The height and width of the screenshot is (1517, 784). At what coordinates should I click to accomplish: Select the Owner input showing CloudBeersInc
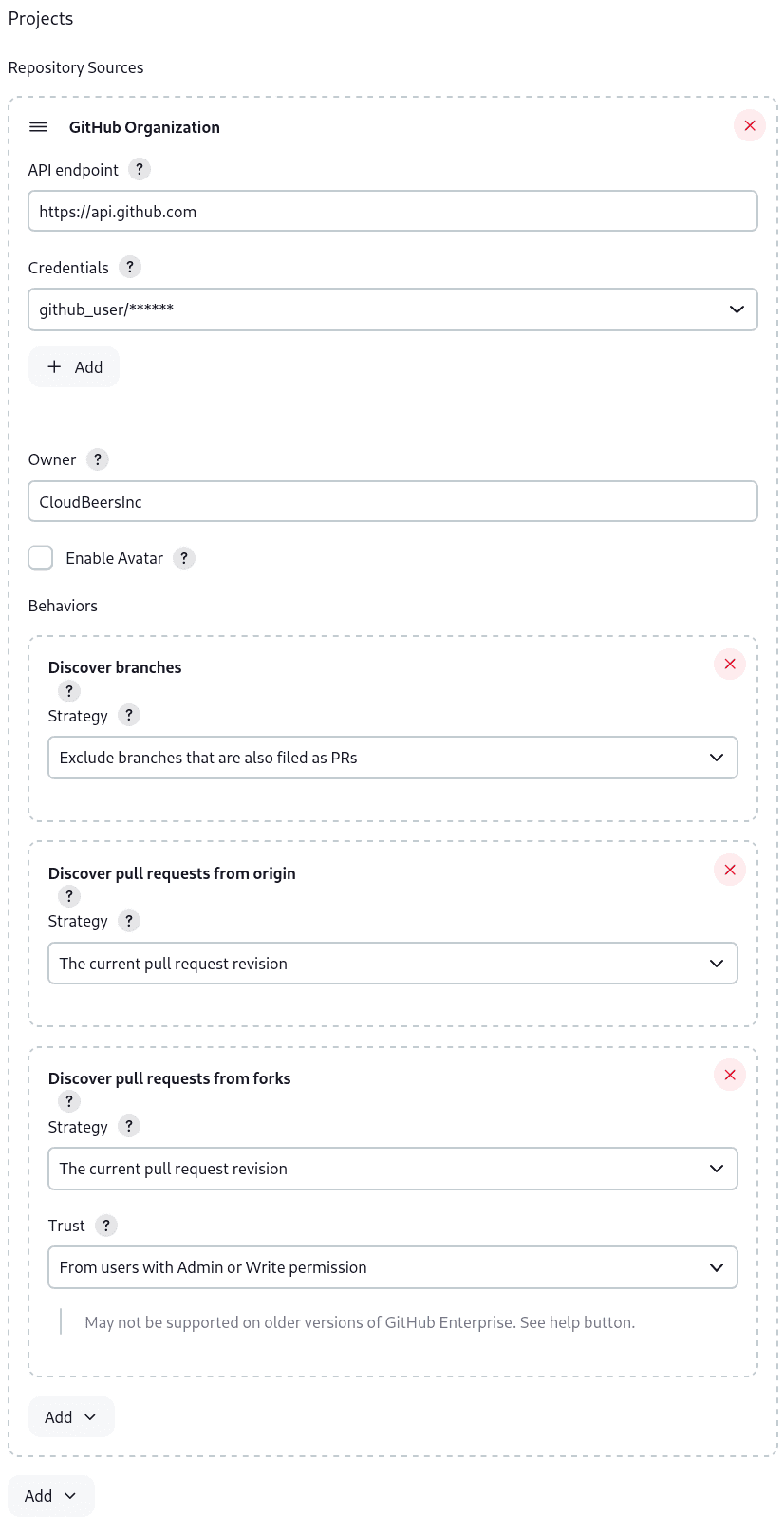point(392,501)
